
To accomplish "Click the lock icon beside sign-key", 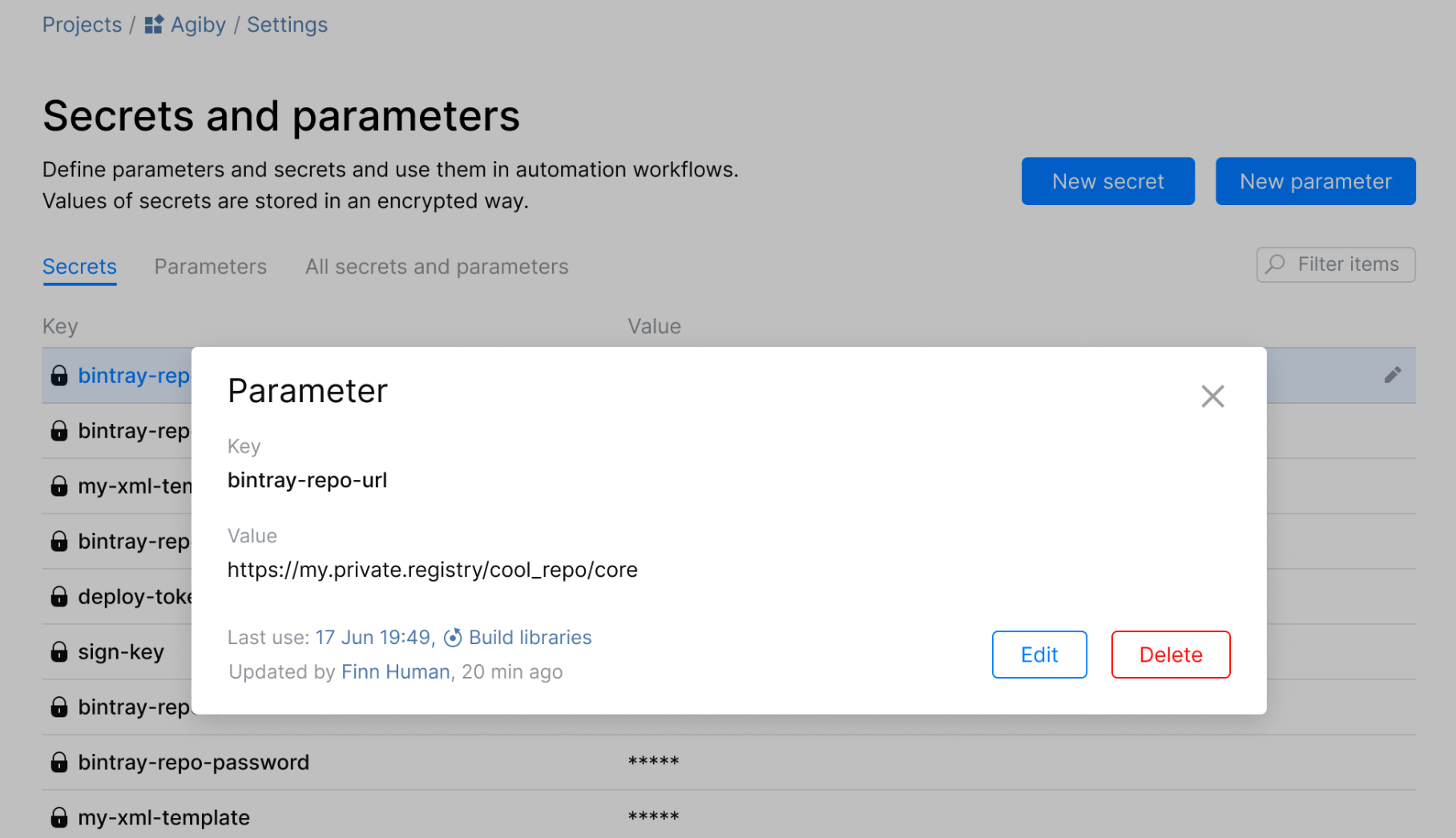I will [59, 652].
